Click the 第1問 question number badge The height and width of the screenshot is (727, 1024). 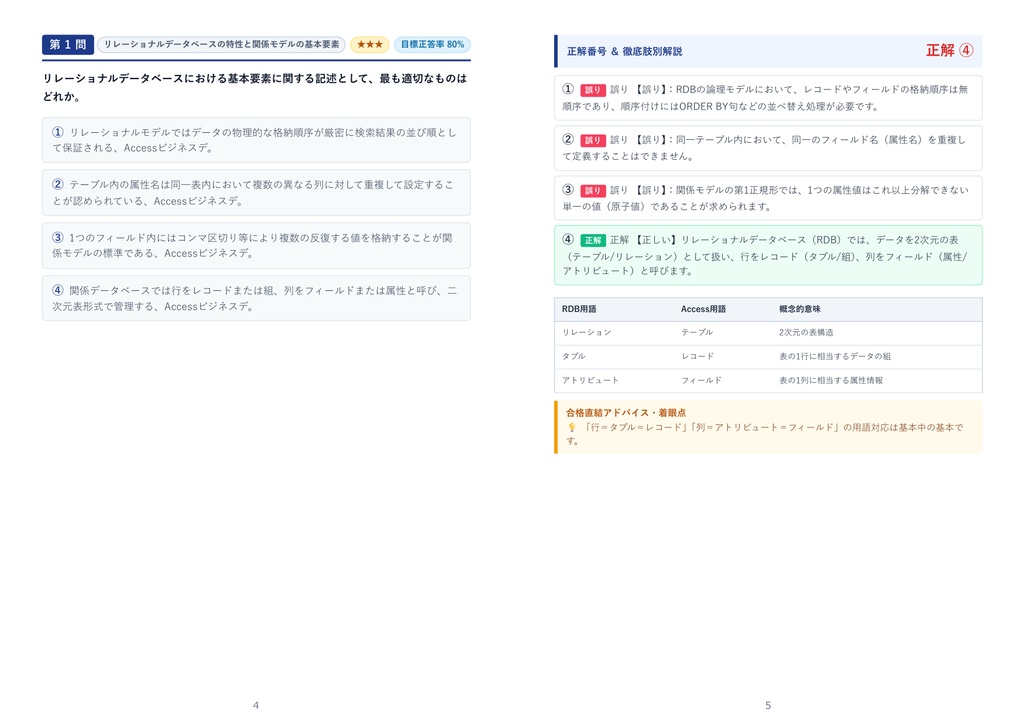pos(68,44)
